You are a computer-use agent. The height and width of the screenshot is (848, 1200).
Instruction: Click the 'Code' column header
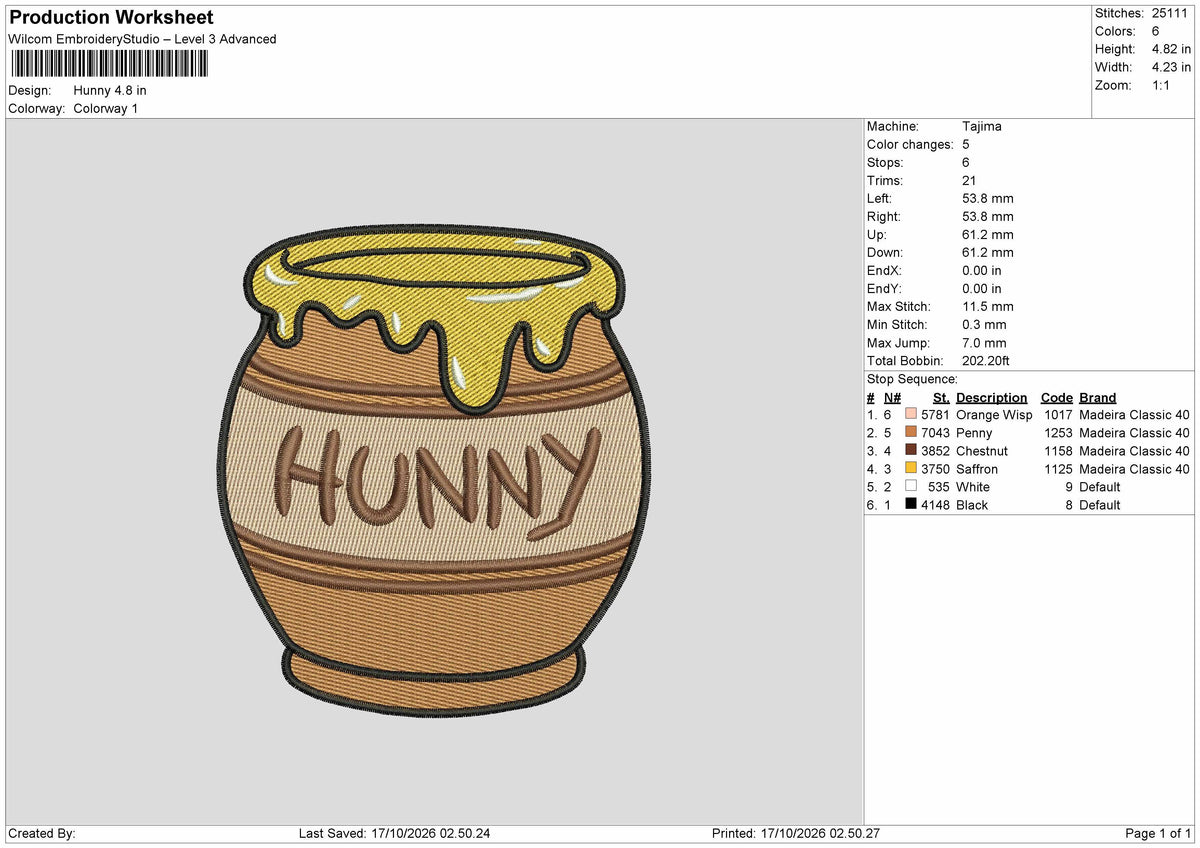(1057, 397)
